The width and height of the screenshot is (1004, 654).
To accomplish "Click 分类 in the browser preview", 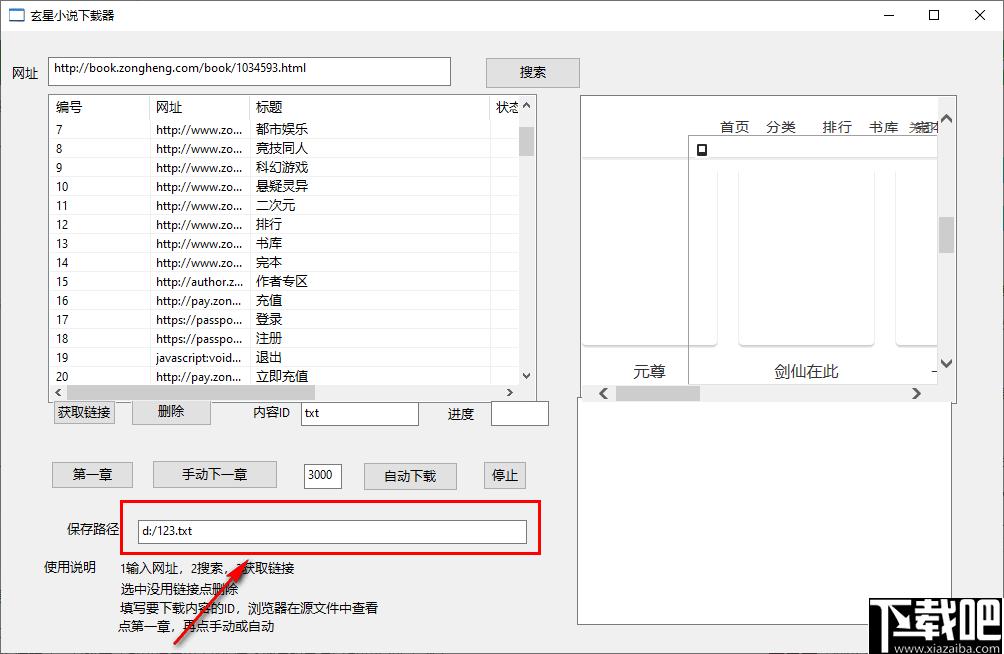I will coord(781,127).
